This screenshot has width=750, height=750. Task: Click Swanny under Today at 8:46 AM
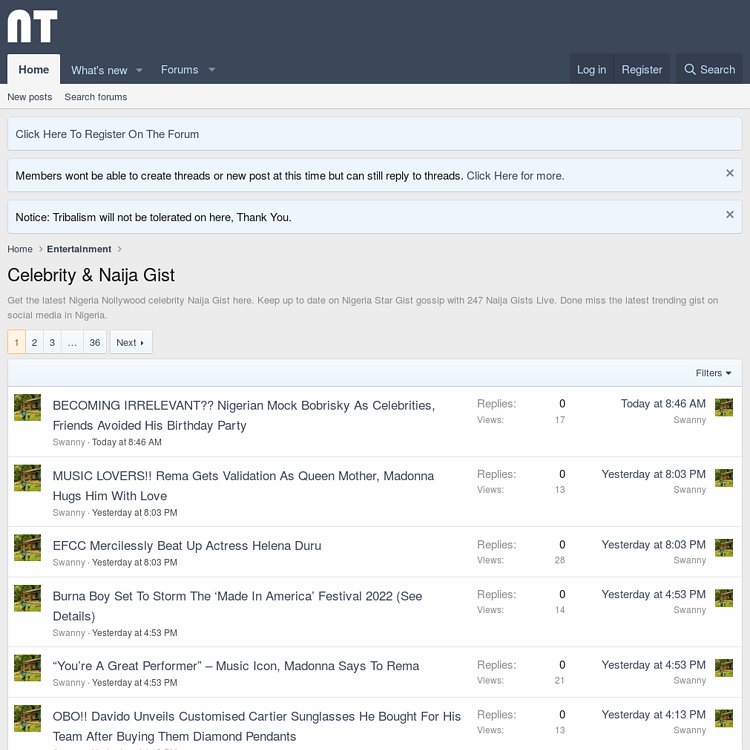(x=689, y=419)
